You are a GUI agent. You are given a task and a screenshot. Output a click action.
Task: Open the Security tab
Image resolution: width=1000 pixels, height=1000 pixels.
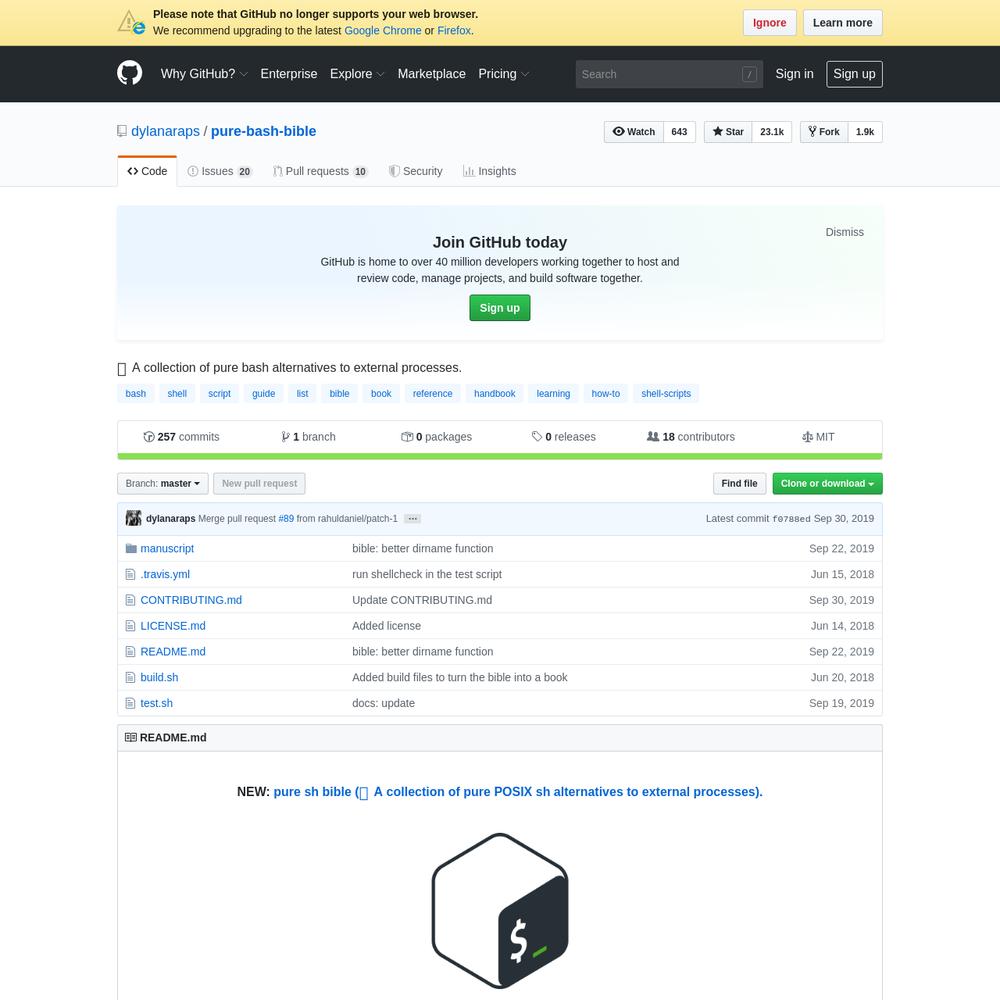point(416,171)
